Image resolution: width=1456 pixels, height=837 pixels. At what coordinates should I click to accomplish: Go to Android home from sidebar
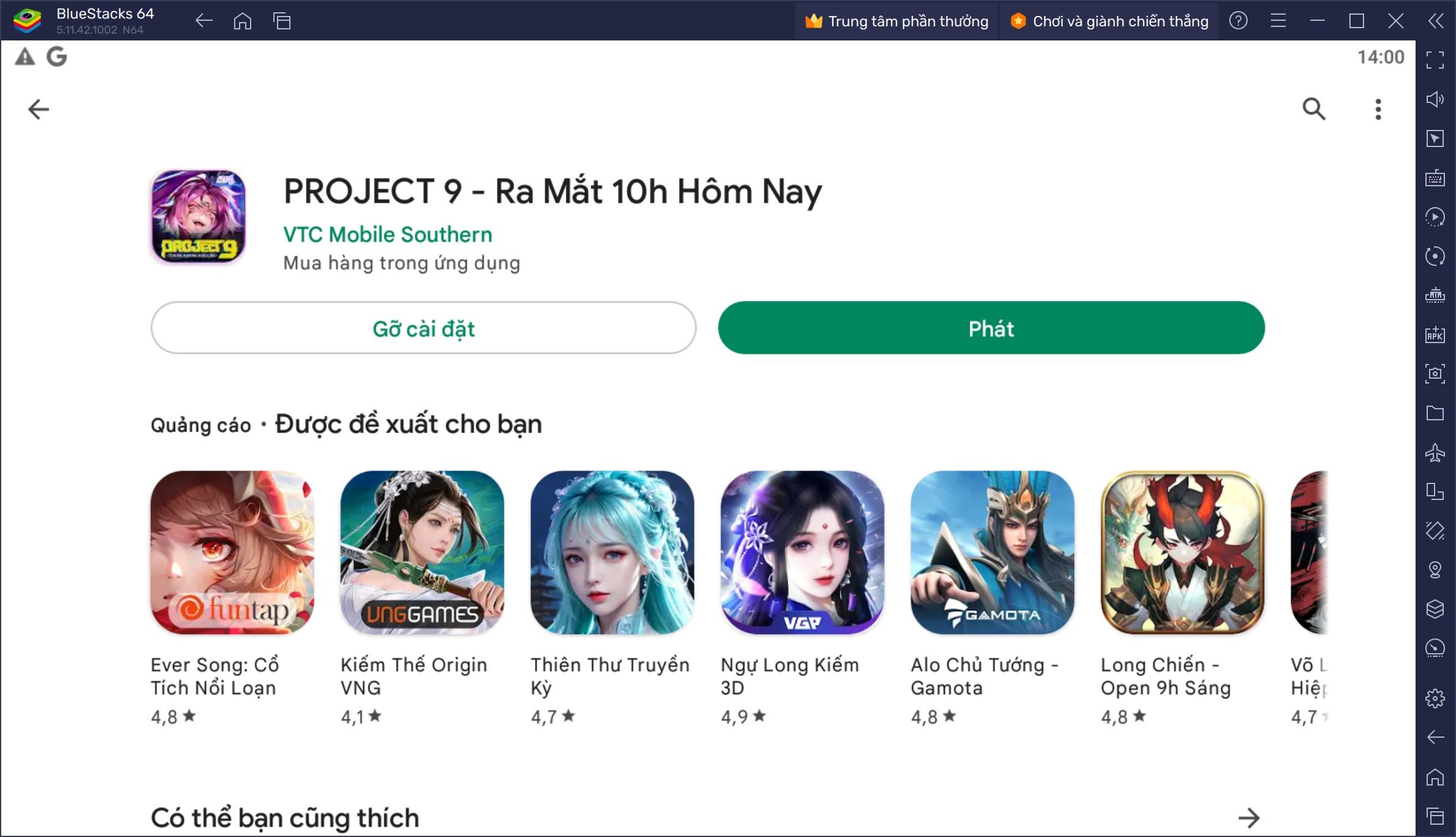(1435, 777)
